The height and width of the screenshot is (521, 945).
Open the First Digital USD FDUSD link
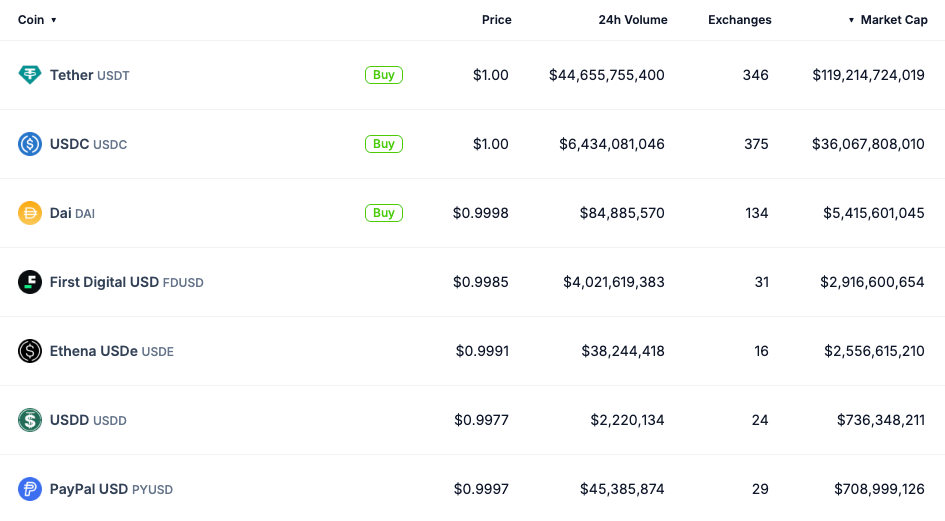click(x=127, y=282)
